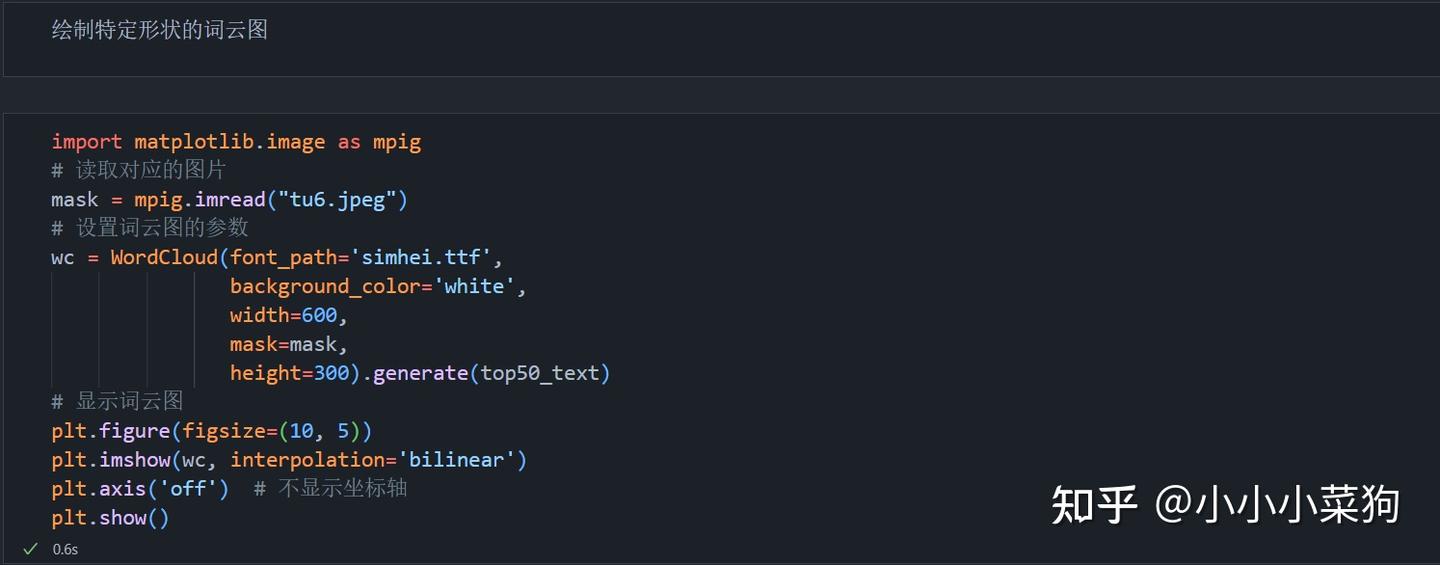Click the 0.6s execution time label

[x=65, y=549]
